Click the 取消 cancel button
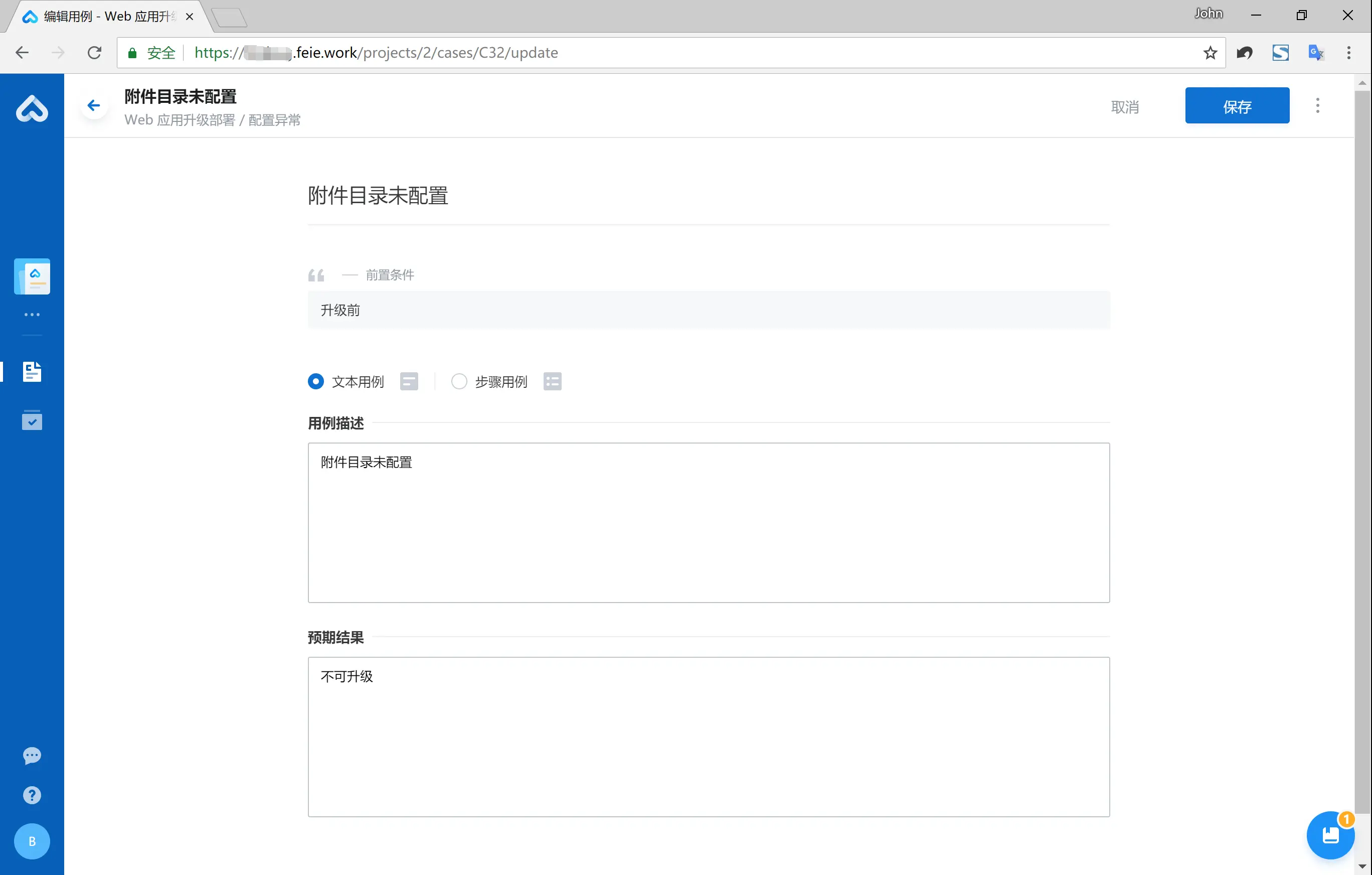1372x875 pixels. (1125, 106)
